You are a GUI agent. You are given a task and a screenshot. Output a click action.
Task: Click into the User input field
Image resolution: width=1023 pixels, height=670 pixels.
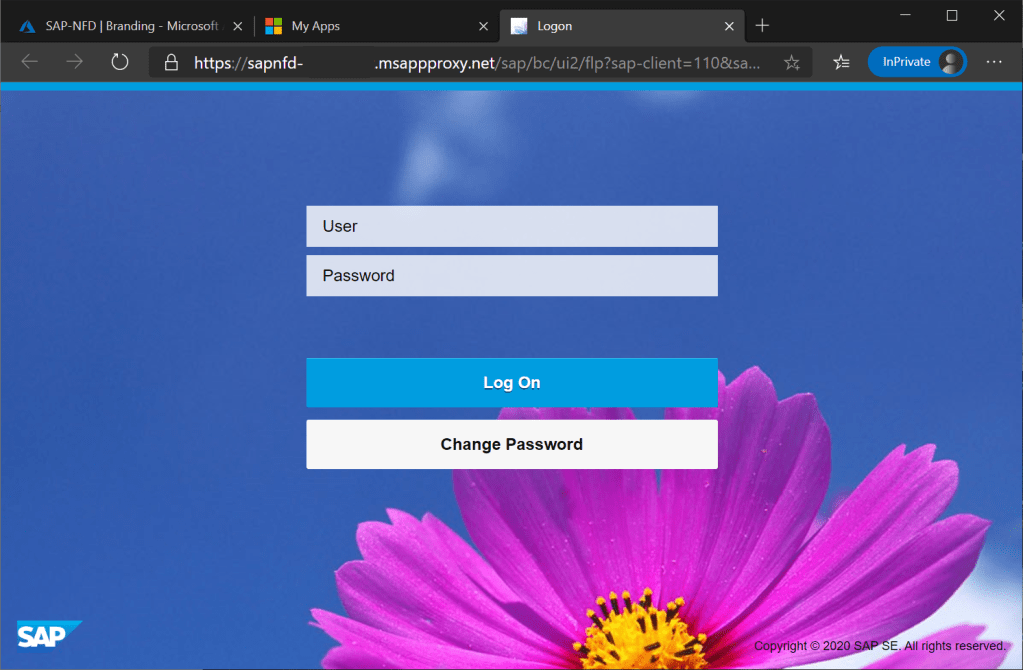pyautogui.click(x=511, y=226)
